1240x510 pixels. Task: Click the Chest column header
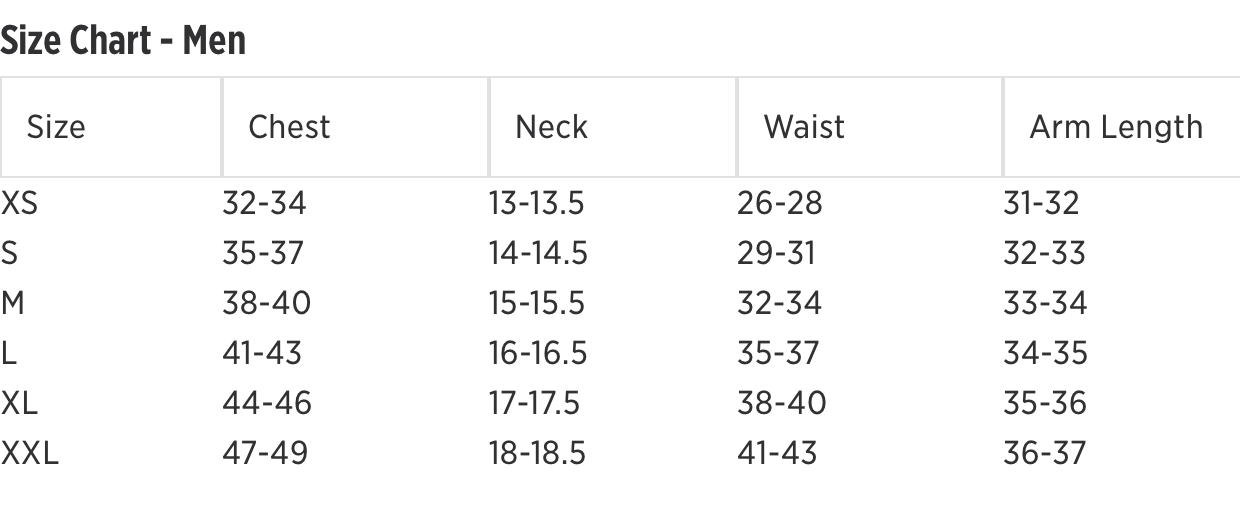click(289, 127)
